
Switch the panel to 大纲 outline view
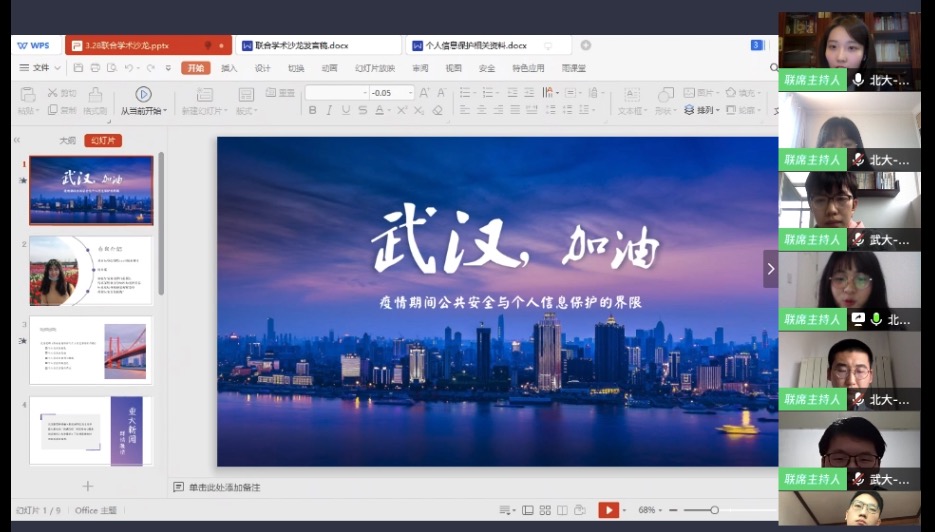click(67, 141)
